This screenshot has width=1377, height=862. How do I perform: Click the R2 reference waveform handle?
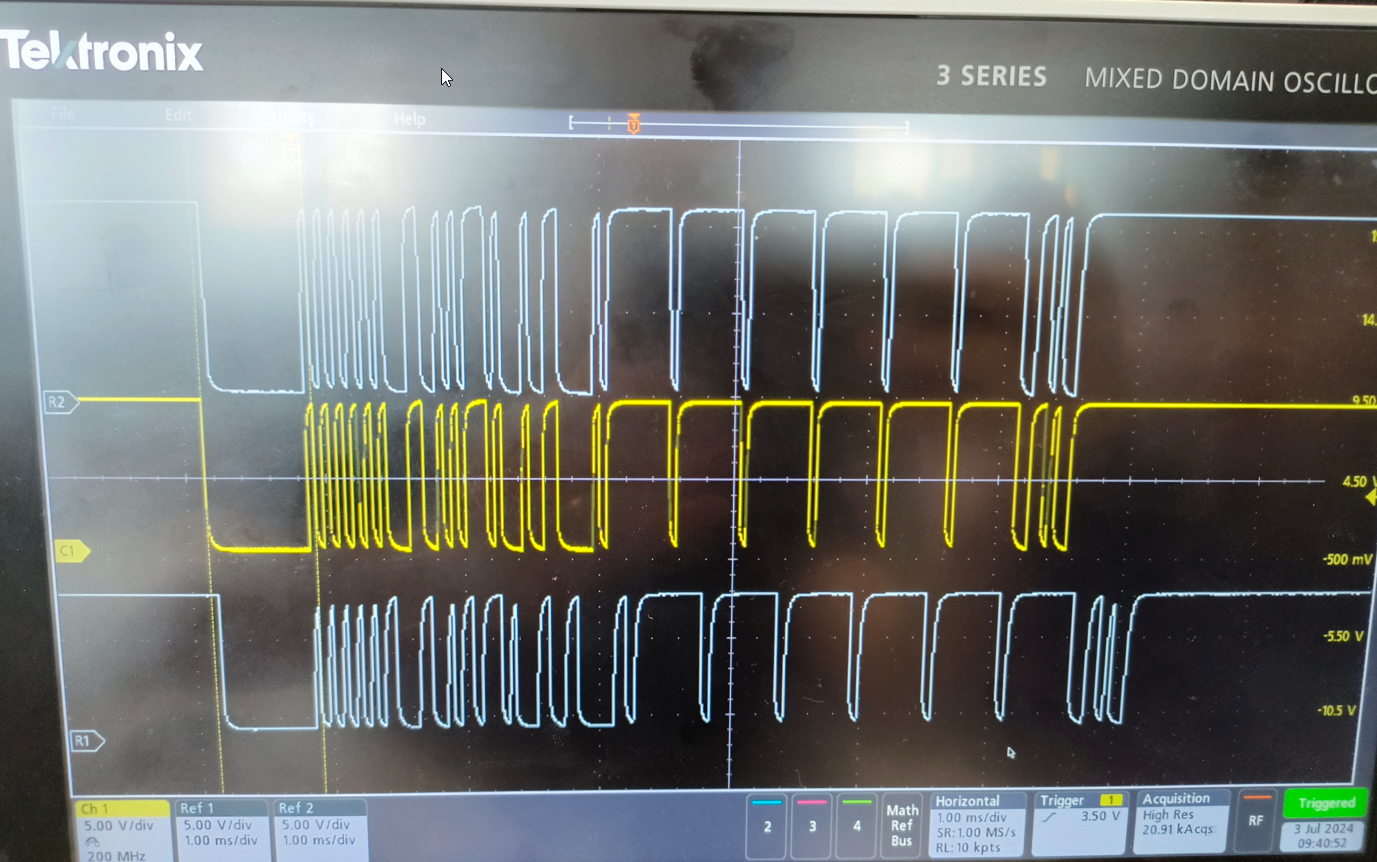pos(60,402)
